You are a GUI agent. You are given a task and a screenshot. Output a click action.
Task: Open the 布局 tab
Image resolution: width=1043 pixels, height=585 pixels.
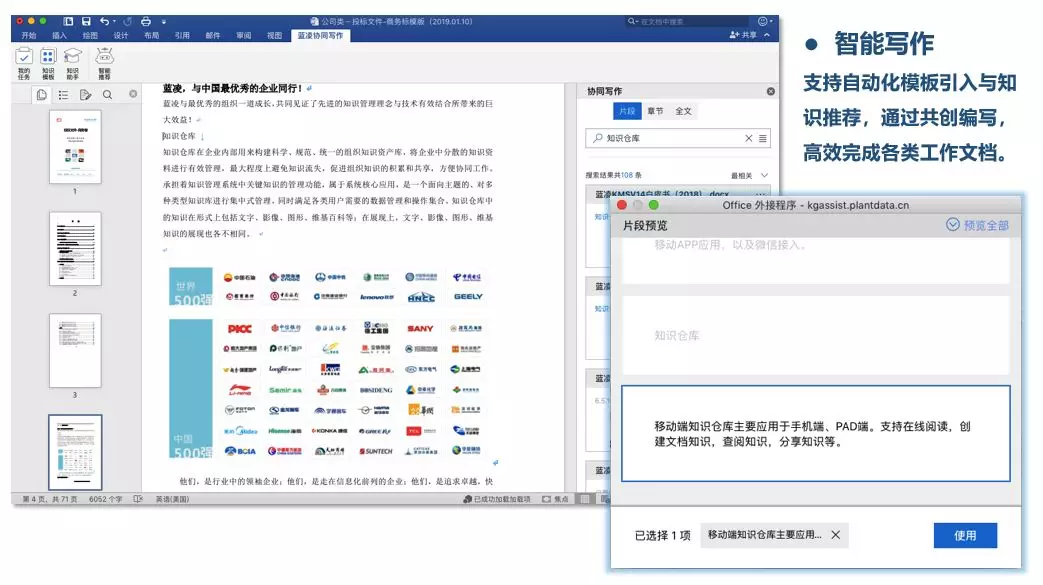[152, 35]
